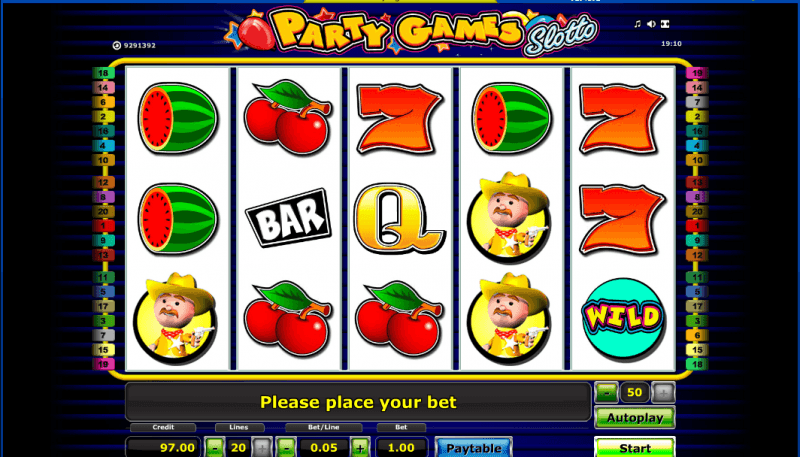Click the golden Q symbol
800x457 pixels.
399,218
